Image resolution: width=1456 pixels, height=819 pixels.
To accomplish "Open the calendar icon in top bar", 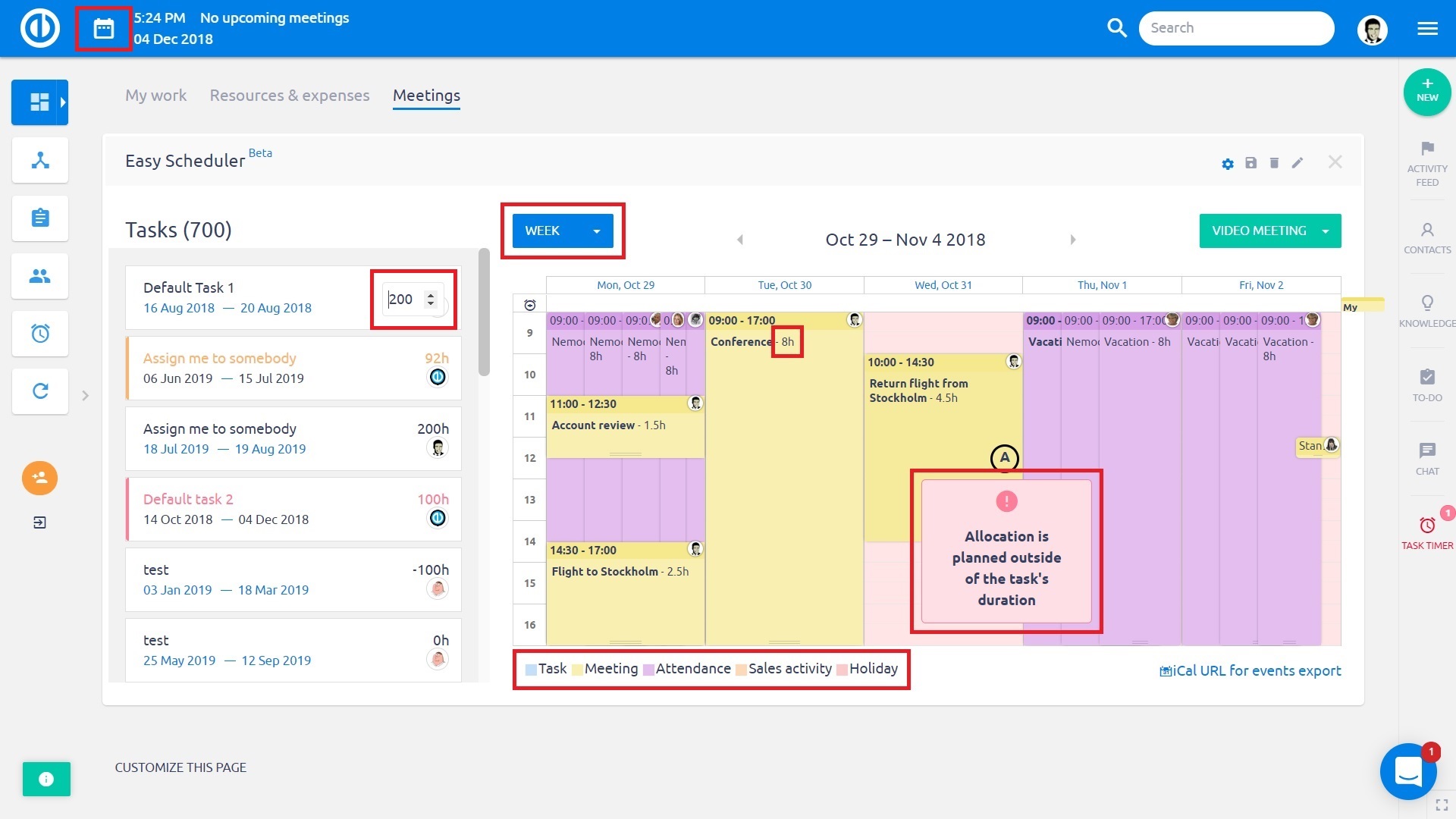I will (x=104, y=29).
